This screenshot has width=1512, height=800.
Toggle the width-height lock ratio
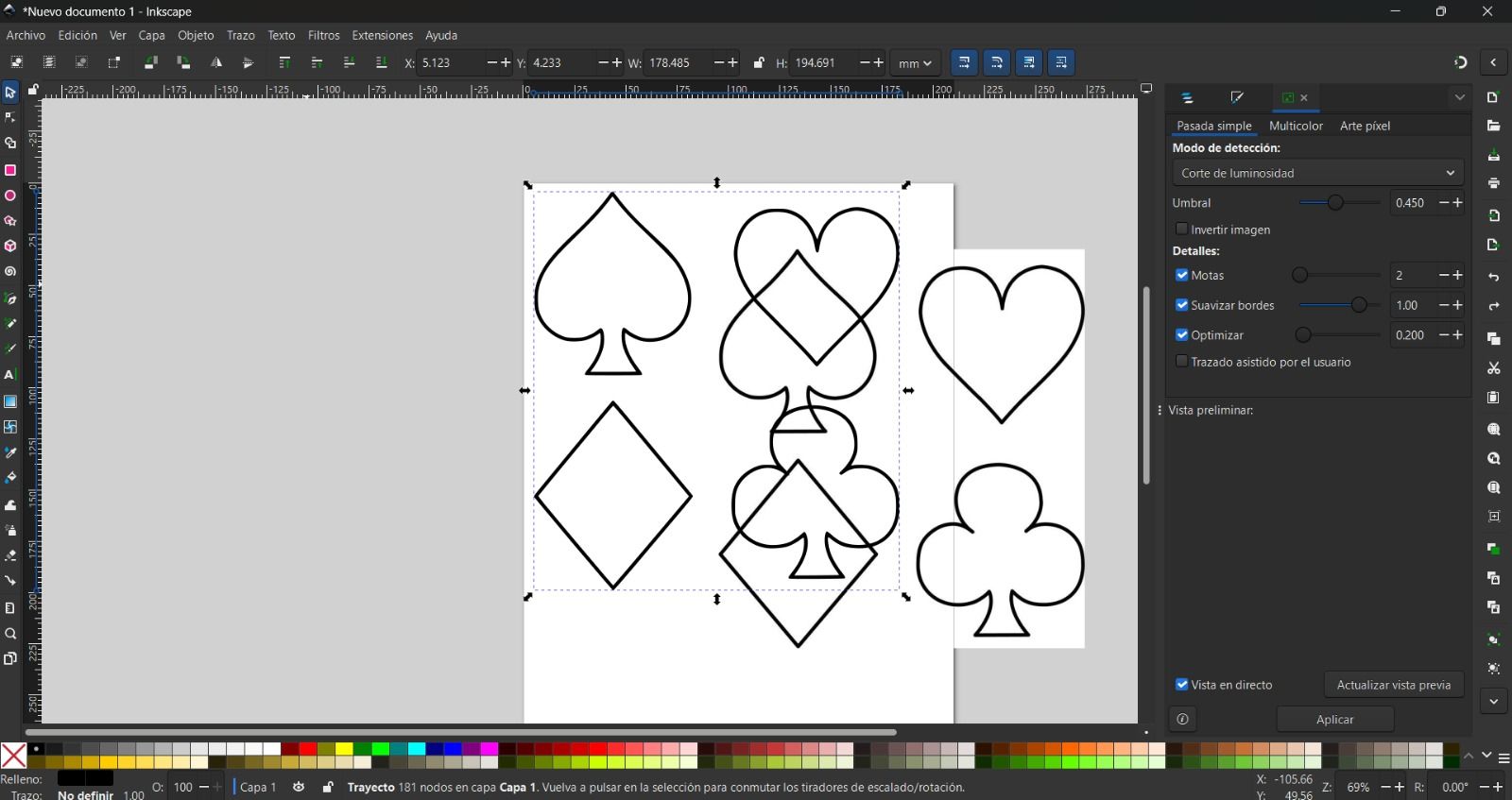point(759,63)
